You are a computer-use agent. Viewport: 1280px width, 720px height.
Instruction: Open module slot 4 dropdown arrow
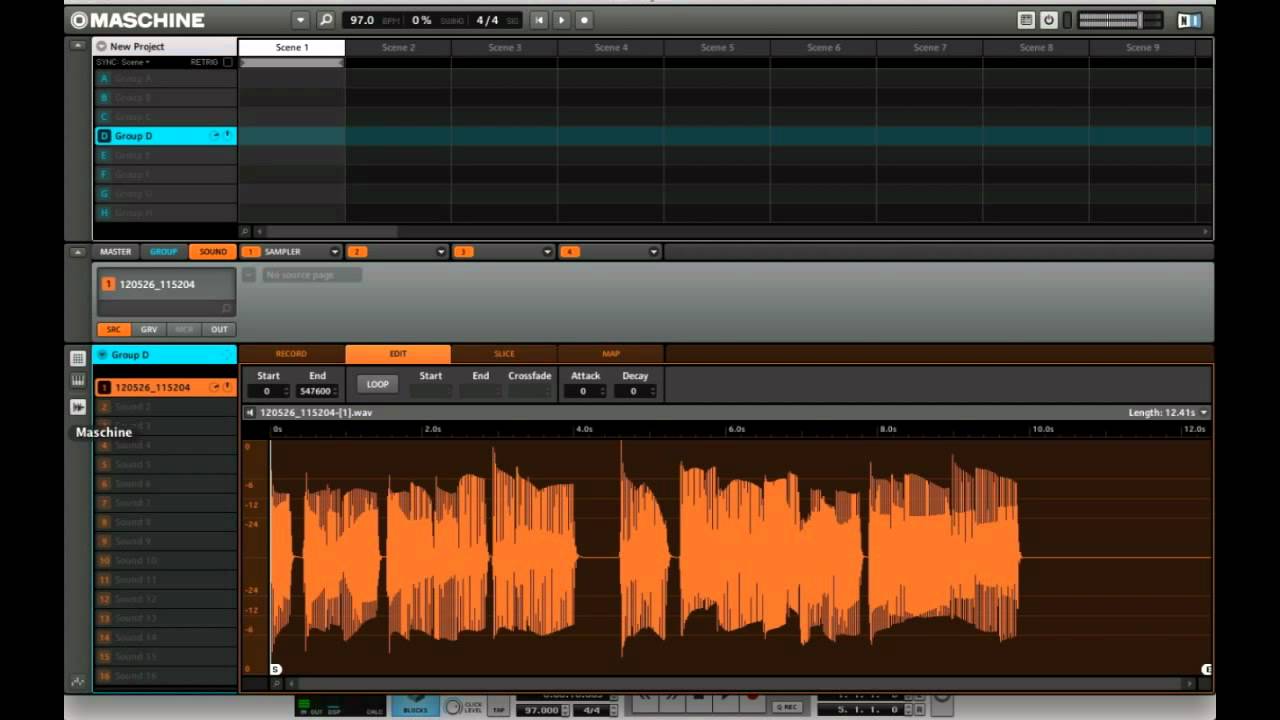[x=653, y=252]
